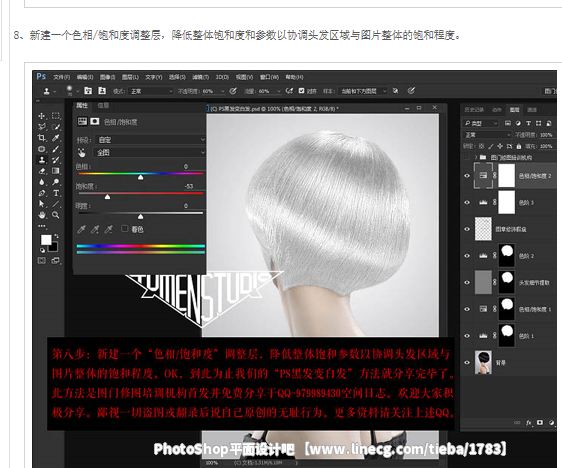Image resolution: width=562 pixels, height=468 pixels.
Task: Open the layer blend mode 正常 dropdown
Action: click(487, 135)
